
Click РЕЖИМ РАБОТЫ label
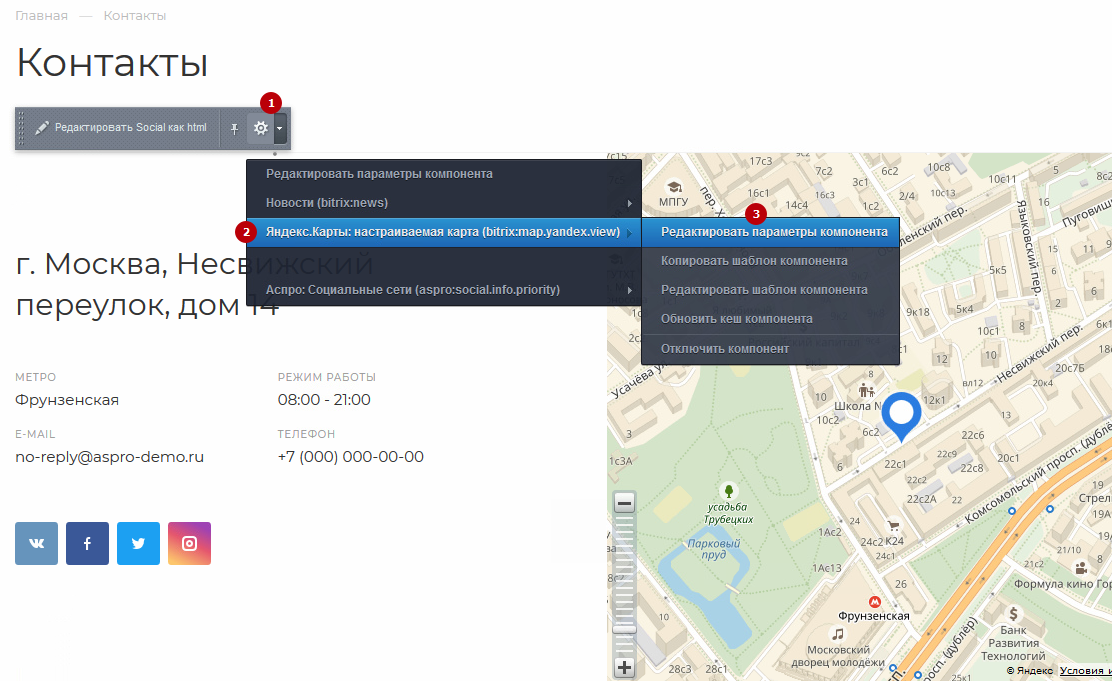pyautogui.click(x=326, y=377)
